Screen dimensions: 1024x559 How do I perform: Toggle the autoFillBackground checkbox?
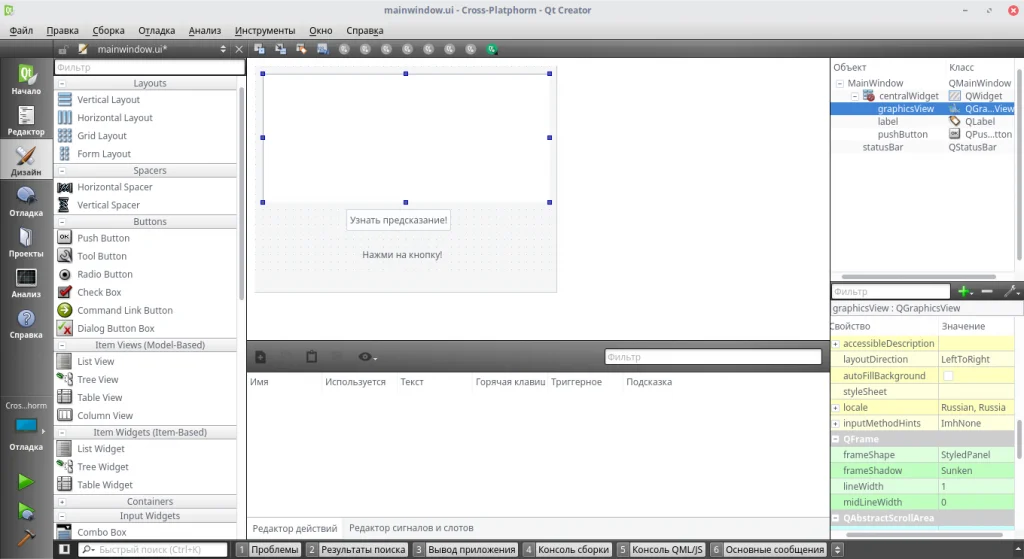(x=948, y=375)
